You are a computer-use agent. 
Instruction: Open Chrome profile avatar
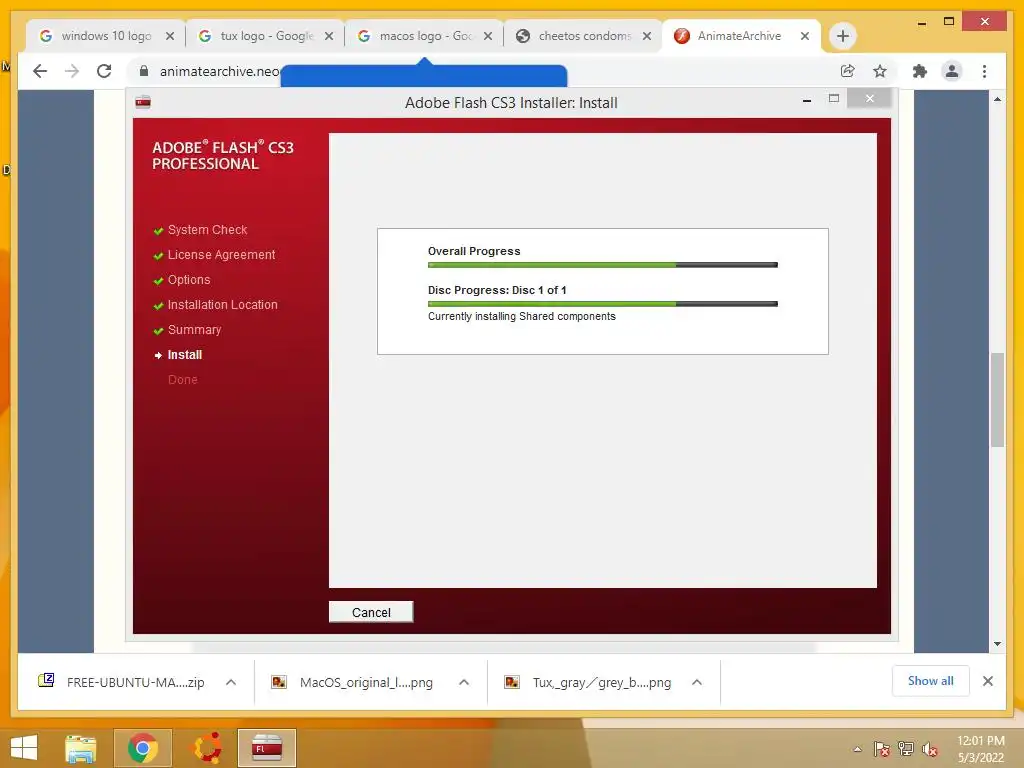pyautogui.click(x=952, y=71)
